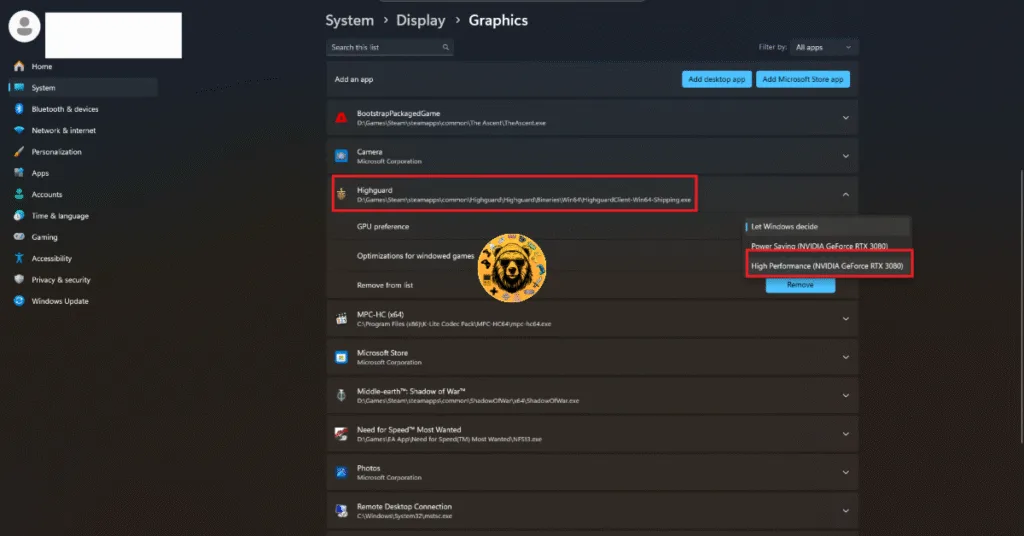
Task: Click Optimizations for windowed games text
Action: [x=415, y=256]
